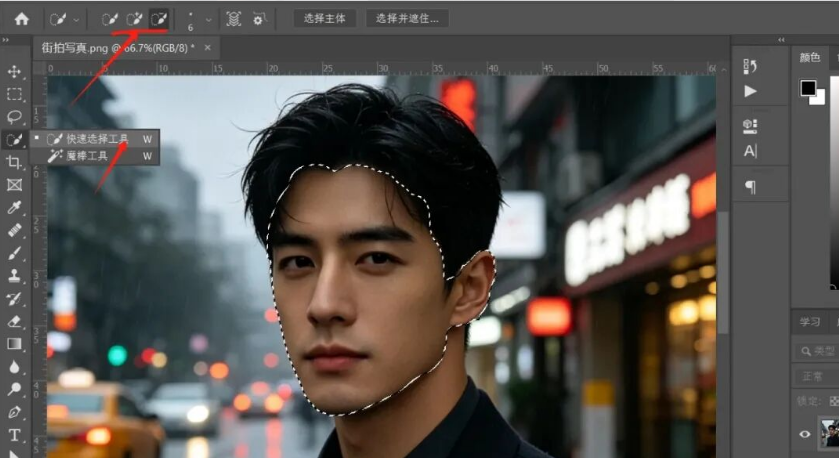Choose 魔棒工具 from the flyout
This screenshot has width=839, height=458.
95,156
